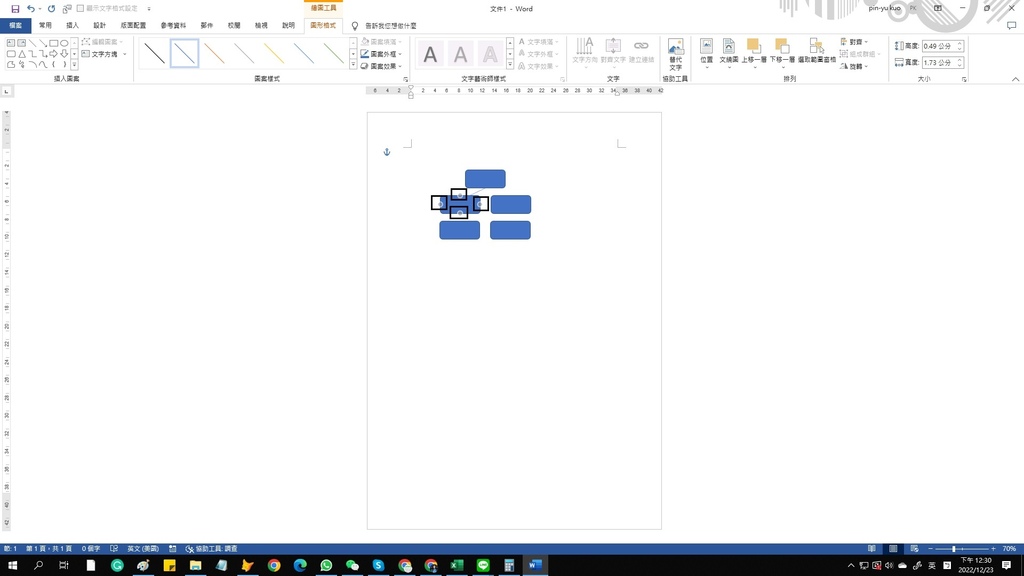Open the Customize Quick Access Toolbar arrow
Viewport: 1024px width, 576px height.
(149, 9)
